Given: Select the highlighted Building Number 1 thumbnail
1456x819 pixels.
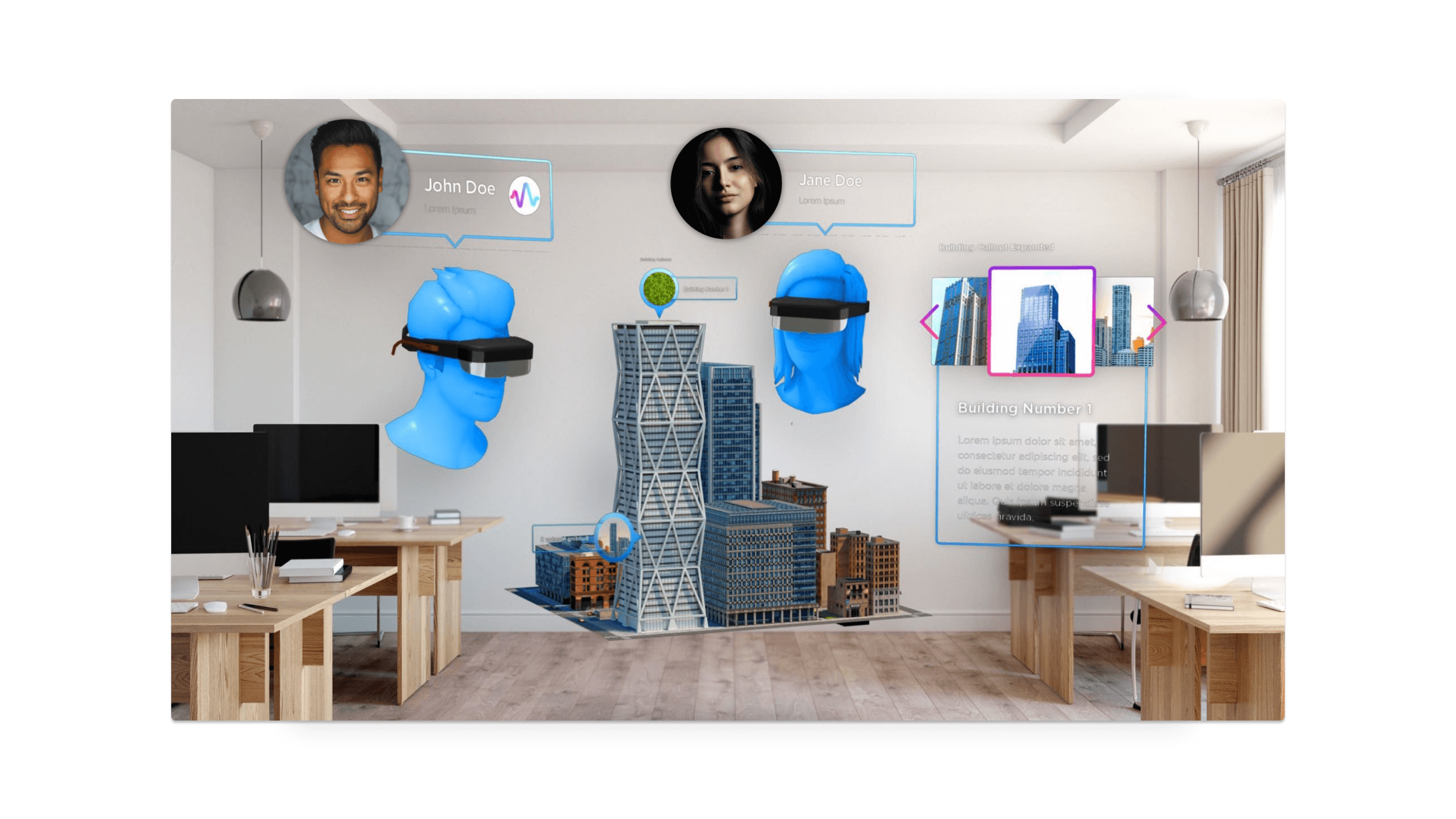Looking at the screenshot, I should tap(1044, 320).
